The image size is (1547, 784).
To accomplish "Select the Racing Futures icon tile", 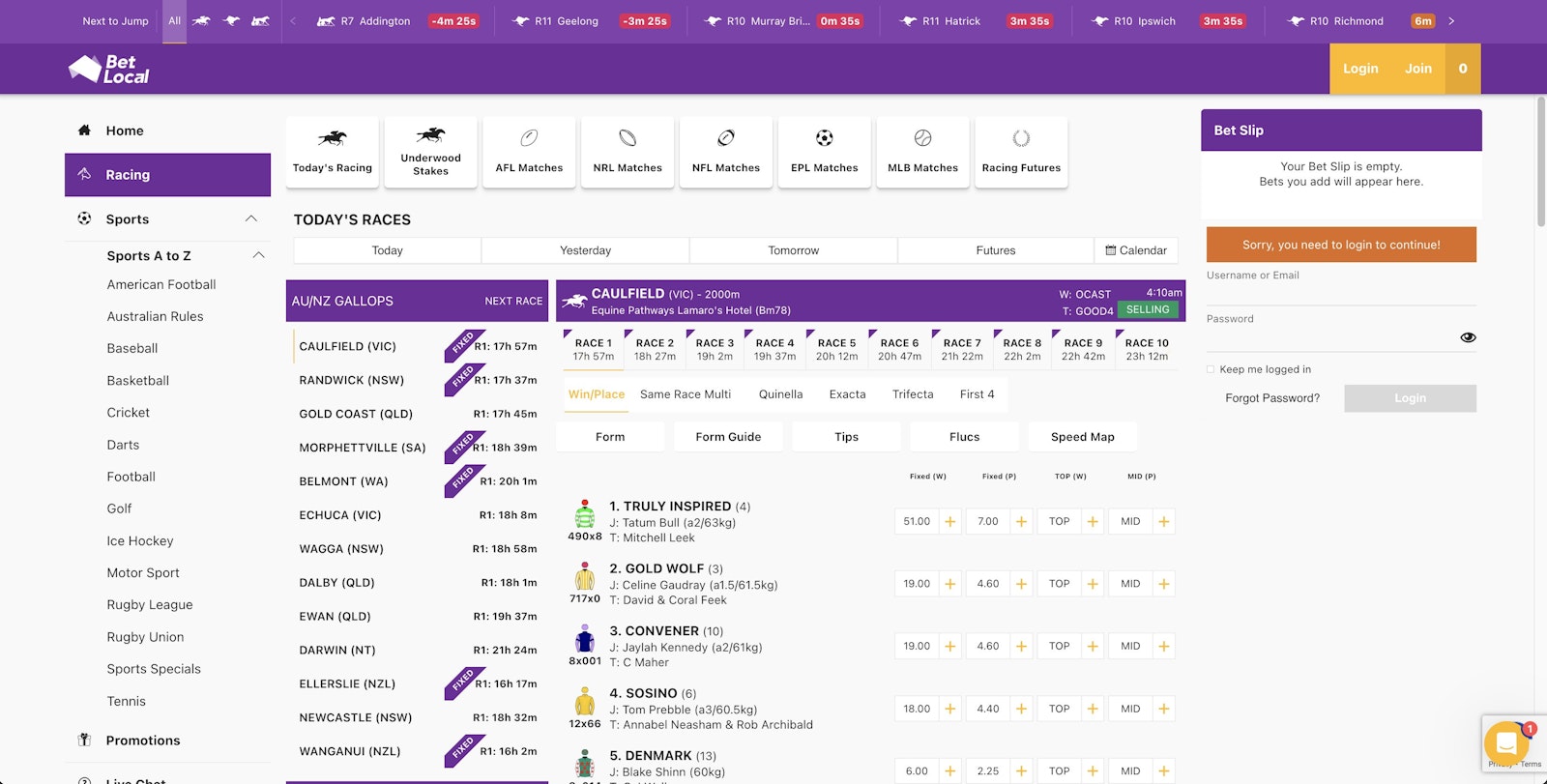I will click(x=1021, y=138).
